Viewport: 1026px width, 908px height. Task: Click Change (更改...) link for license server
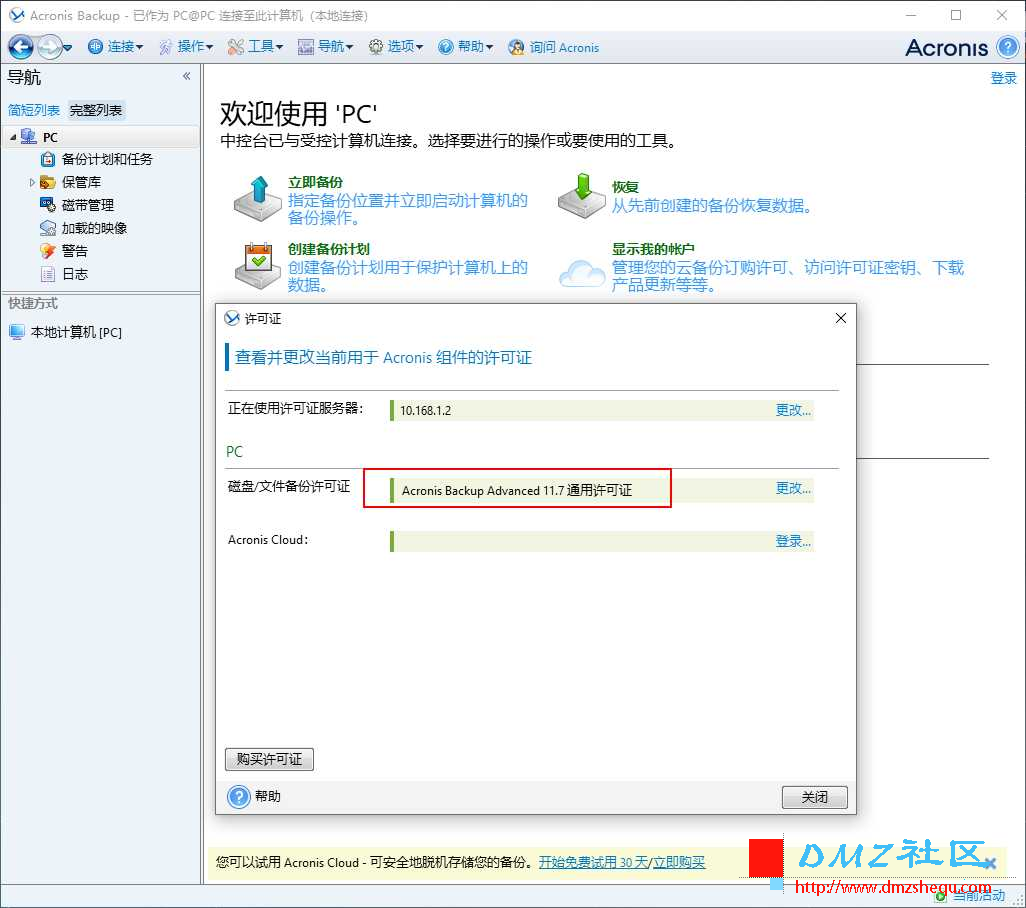[793, 410]
